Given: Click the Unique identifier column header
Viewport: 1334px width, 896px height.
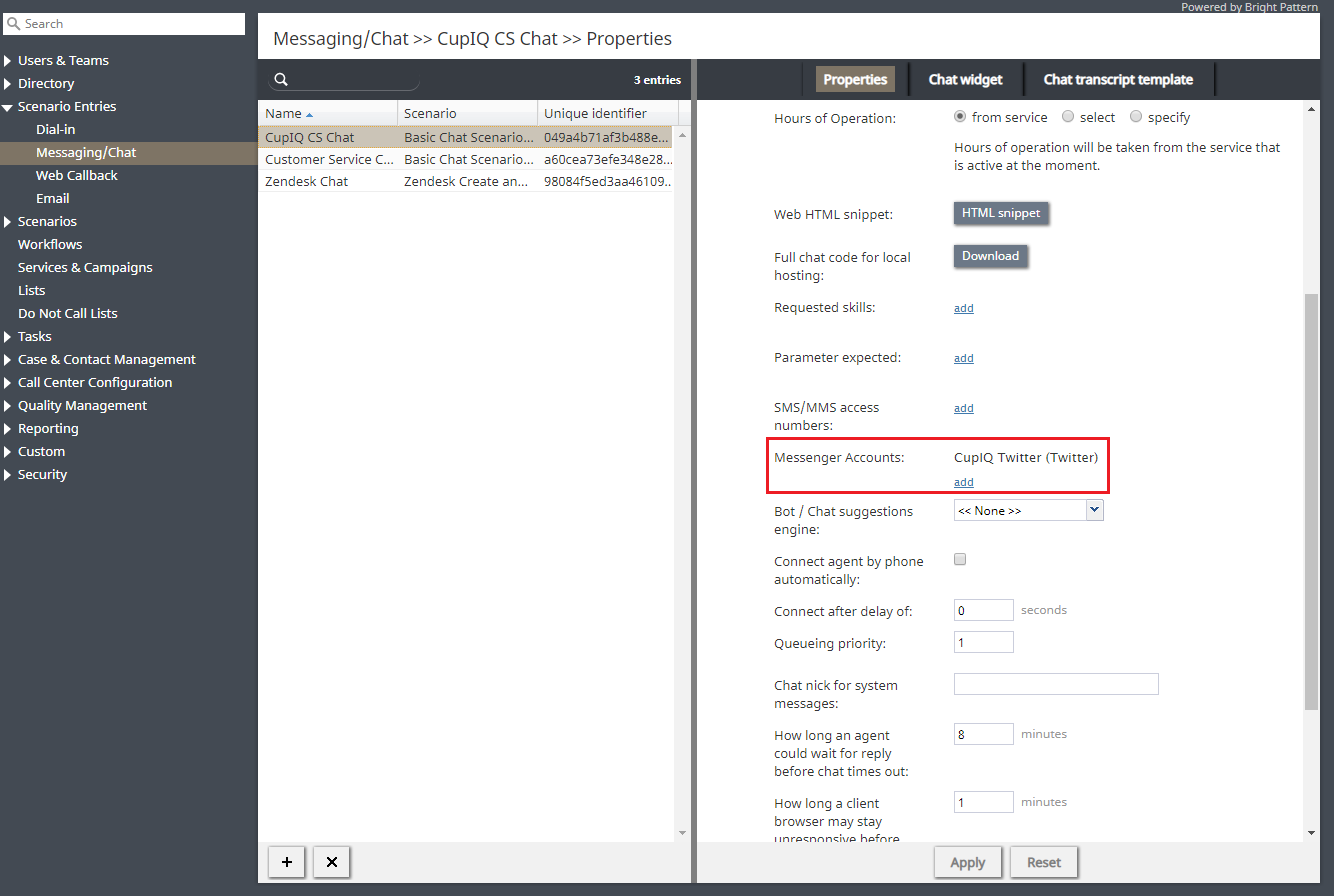Looking at the screenshot, I should point(607,114).
